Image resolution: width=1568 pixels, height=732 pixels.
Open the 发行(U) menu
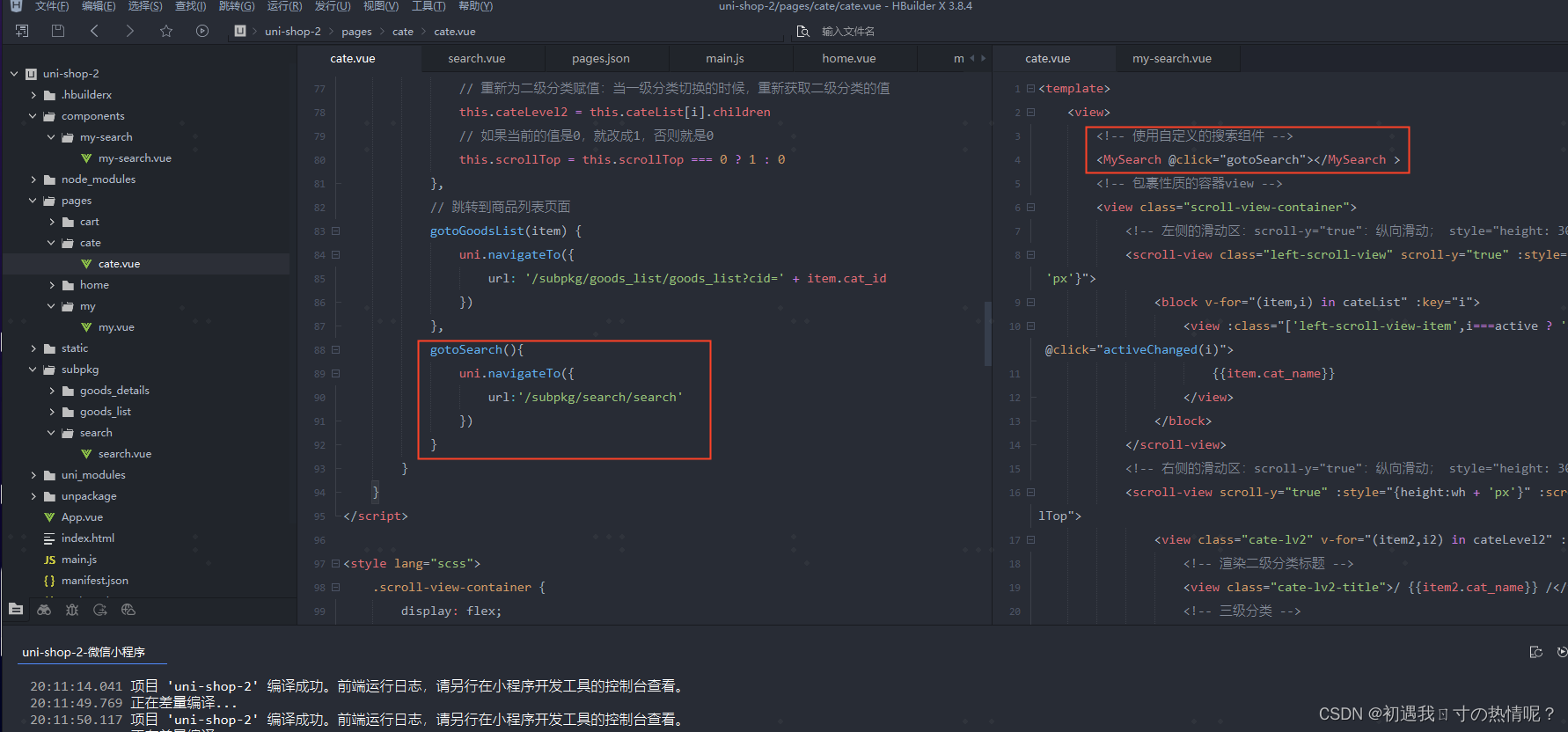[x=333, y=6]
